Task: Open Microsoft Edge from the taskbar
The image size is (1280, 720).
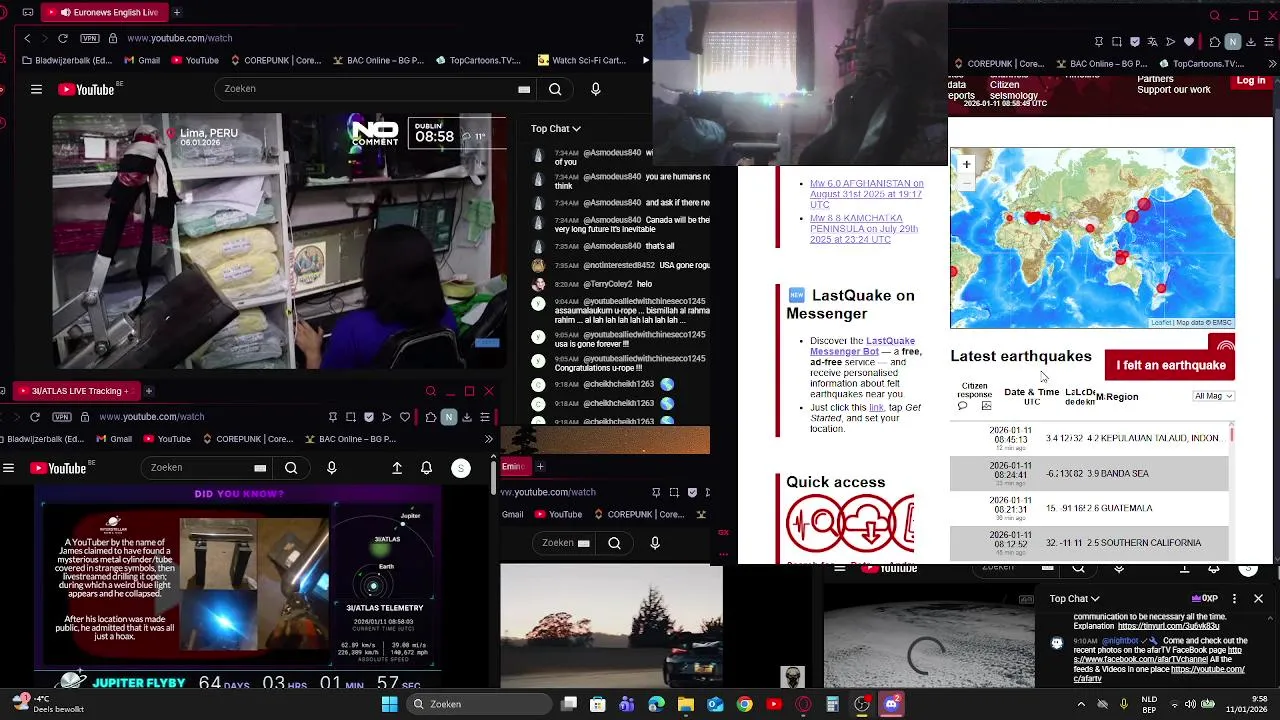Action: pos(656,704)
